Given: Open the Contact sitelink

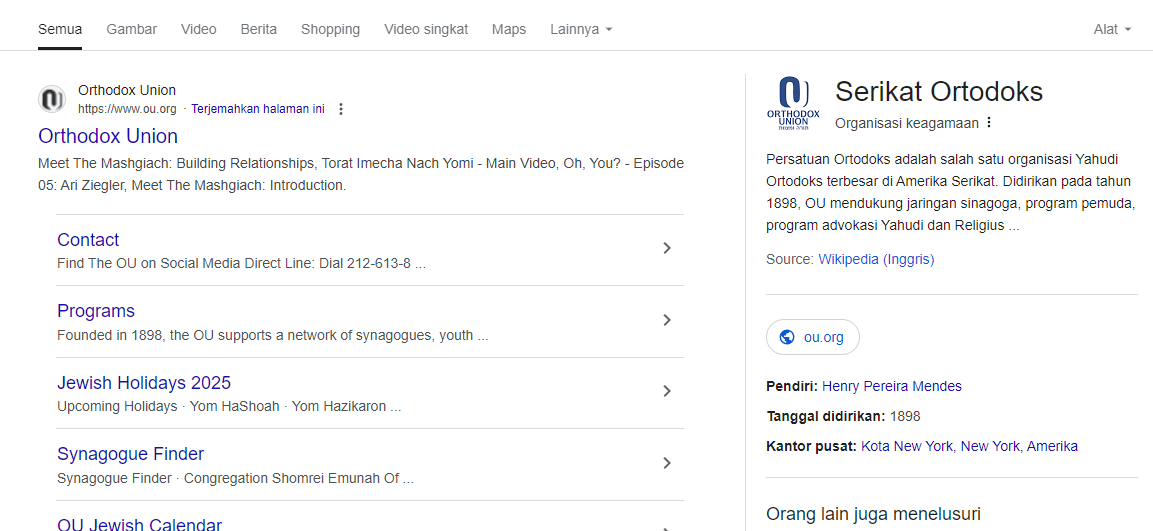Looking at the screenshot, I should click(x=88, y=240).
